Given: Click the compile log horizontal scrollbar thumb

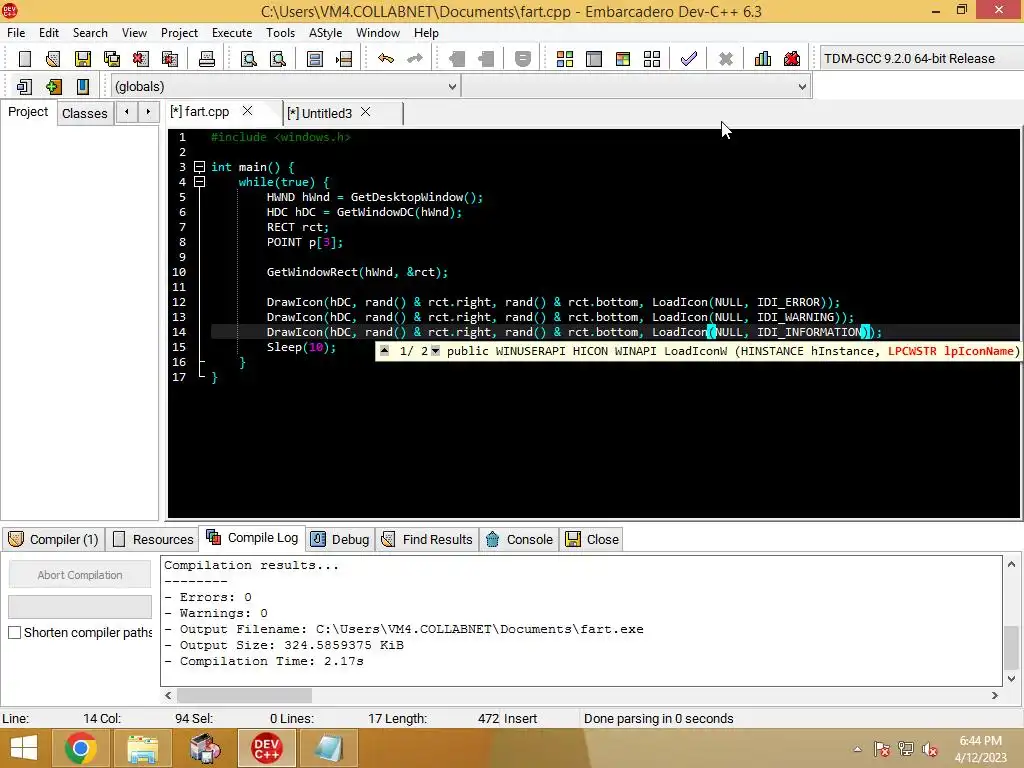Looking at the screenshot, I should pos(244,696).
